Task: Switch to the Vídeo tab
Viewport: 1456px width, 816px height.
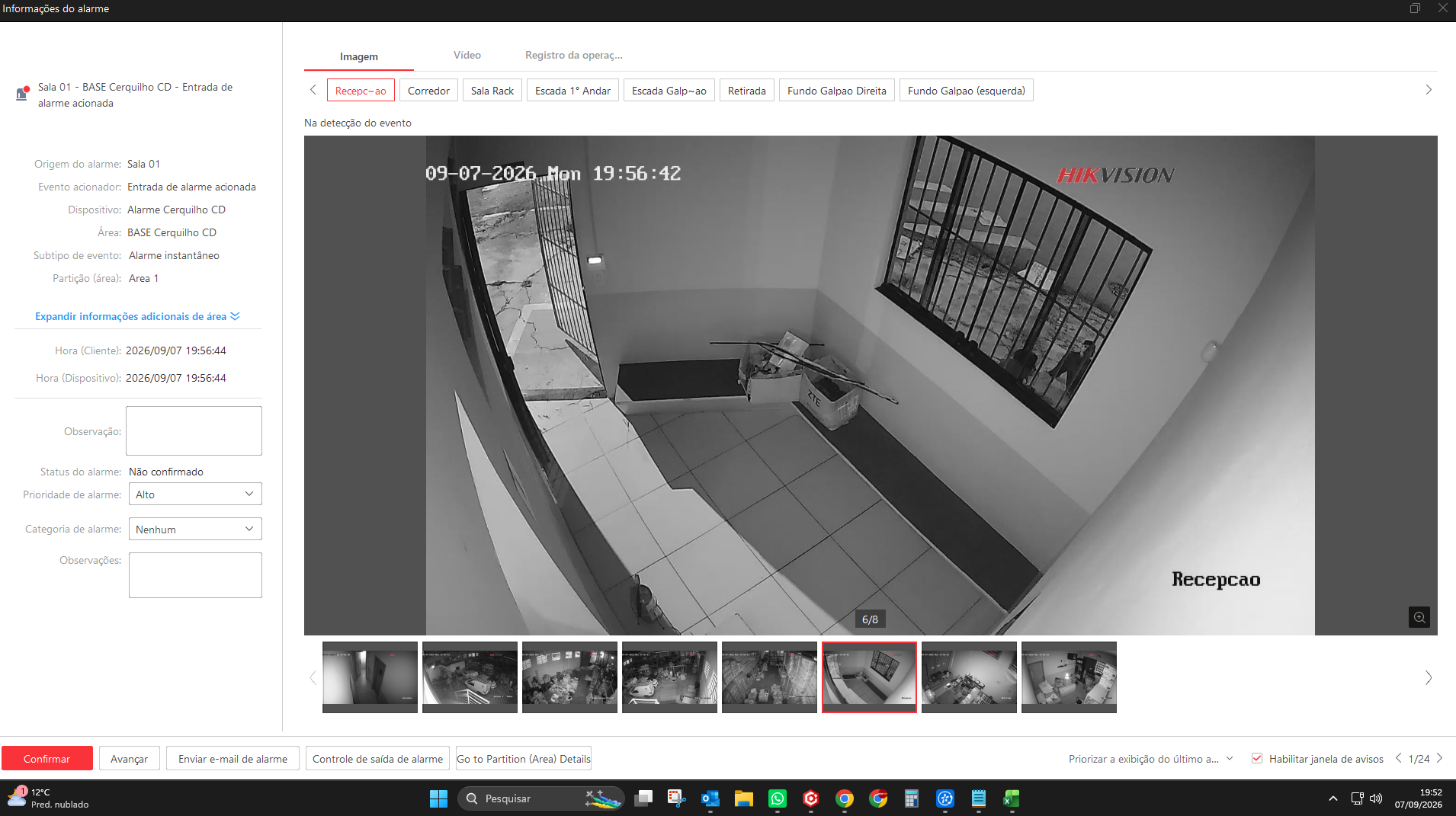Action: [467, 55]
